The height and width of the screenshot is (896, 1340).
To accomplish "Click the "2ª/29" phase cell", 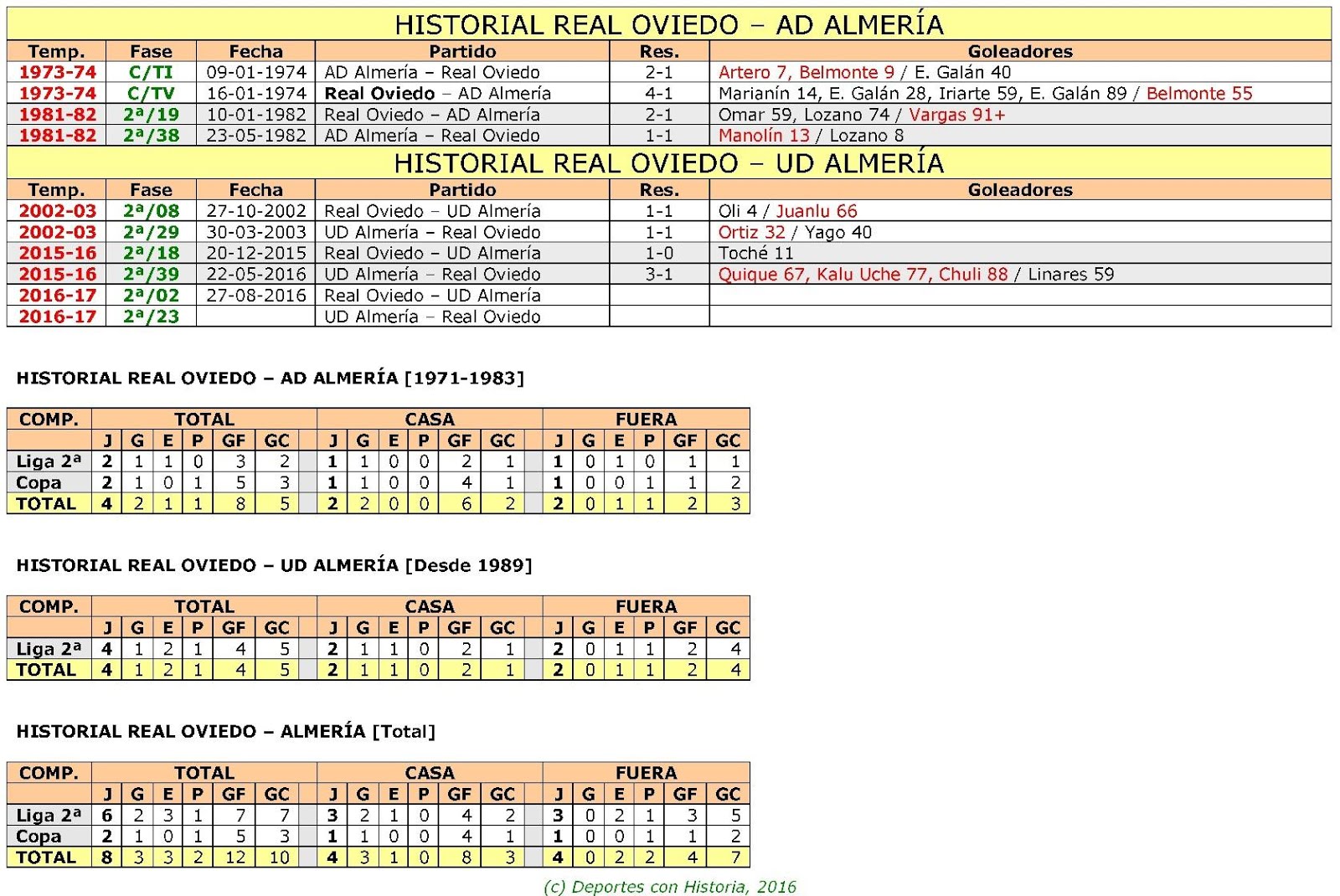I will tap(151, 232).
